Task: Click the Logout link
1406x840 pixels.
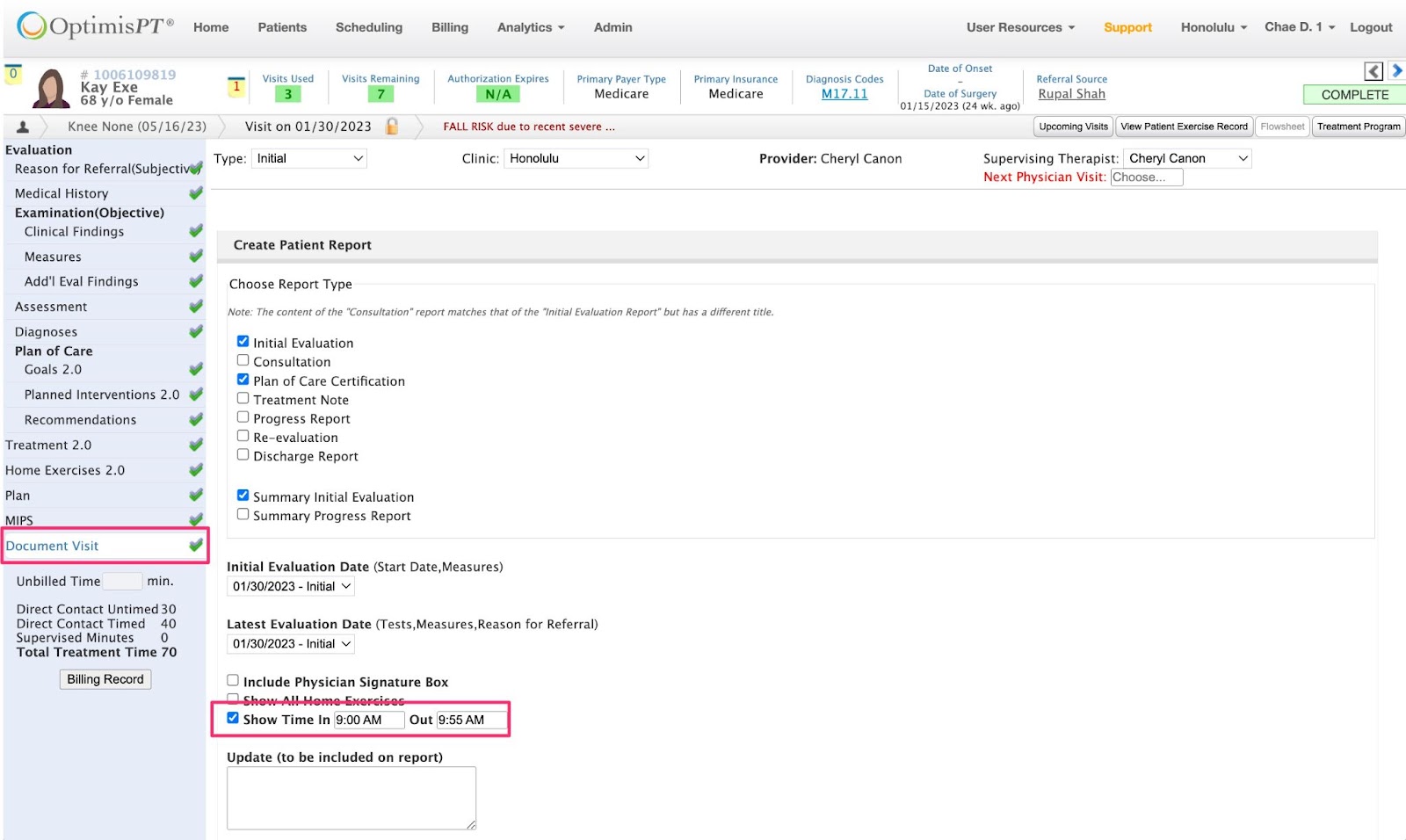Action: [x=1371, y=27]
